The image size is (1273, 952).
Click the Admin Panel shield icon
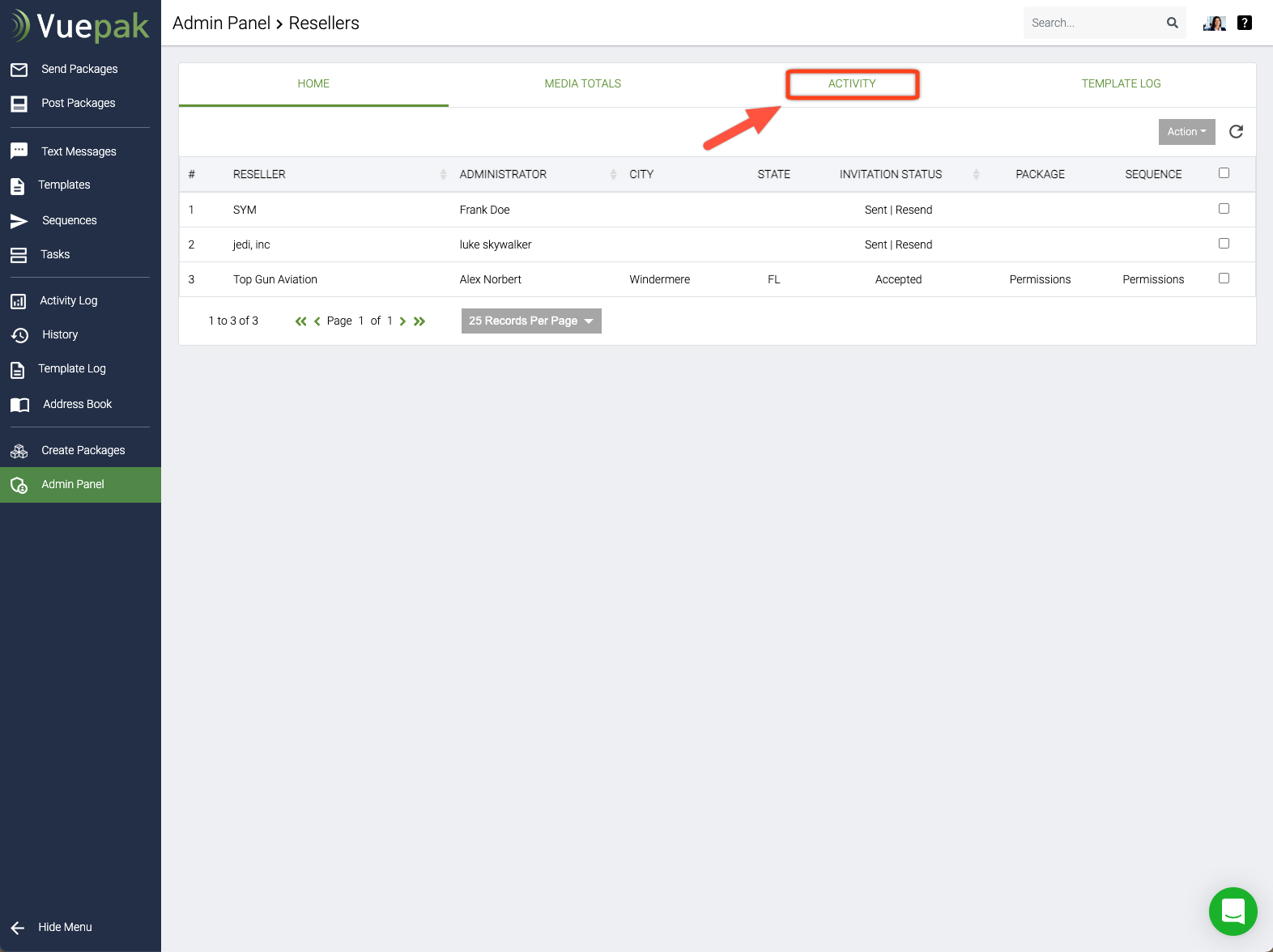(19, 485)
